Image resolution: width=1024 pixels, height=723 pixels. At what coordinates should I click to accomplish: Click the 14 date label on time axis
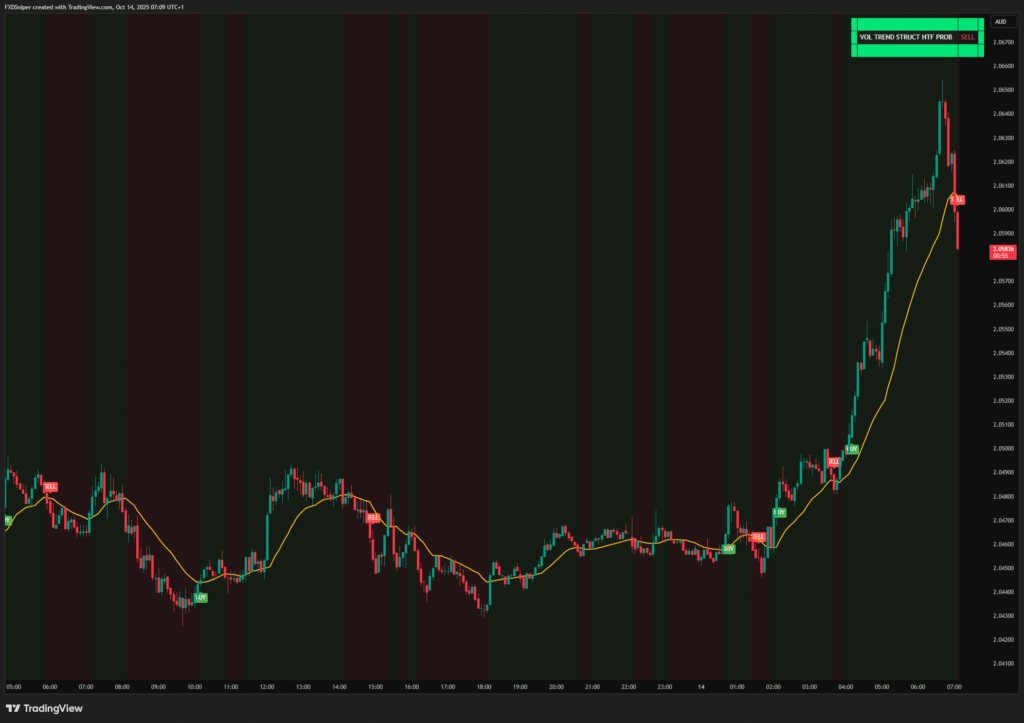click(x=702, y=687)
